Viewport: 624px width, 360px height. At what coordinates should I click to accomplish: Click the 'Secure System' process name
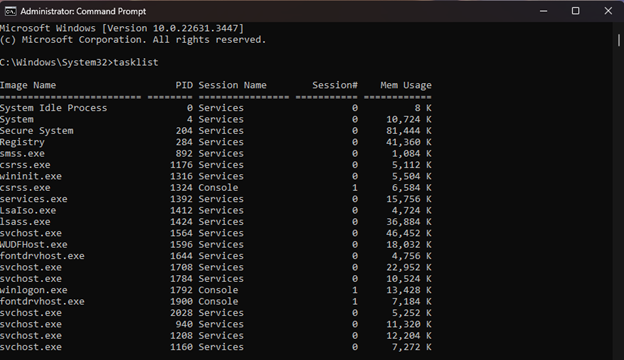click(x=37, y=131)
